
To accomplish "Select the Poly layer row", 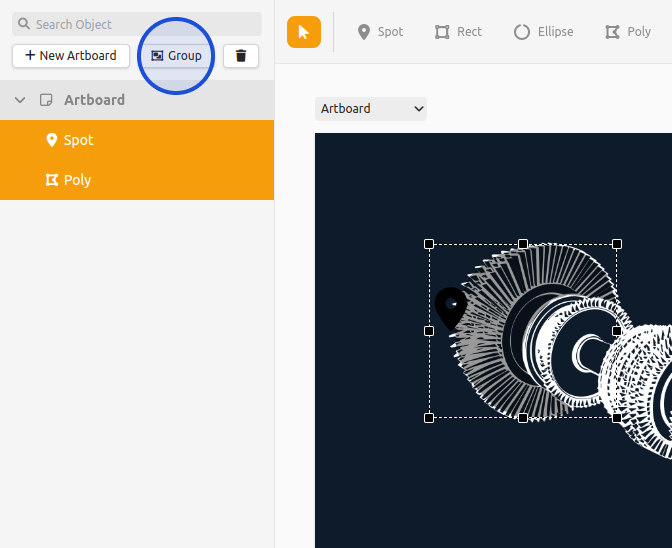I will pyautogui.click(x=137, y=180).
